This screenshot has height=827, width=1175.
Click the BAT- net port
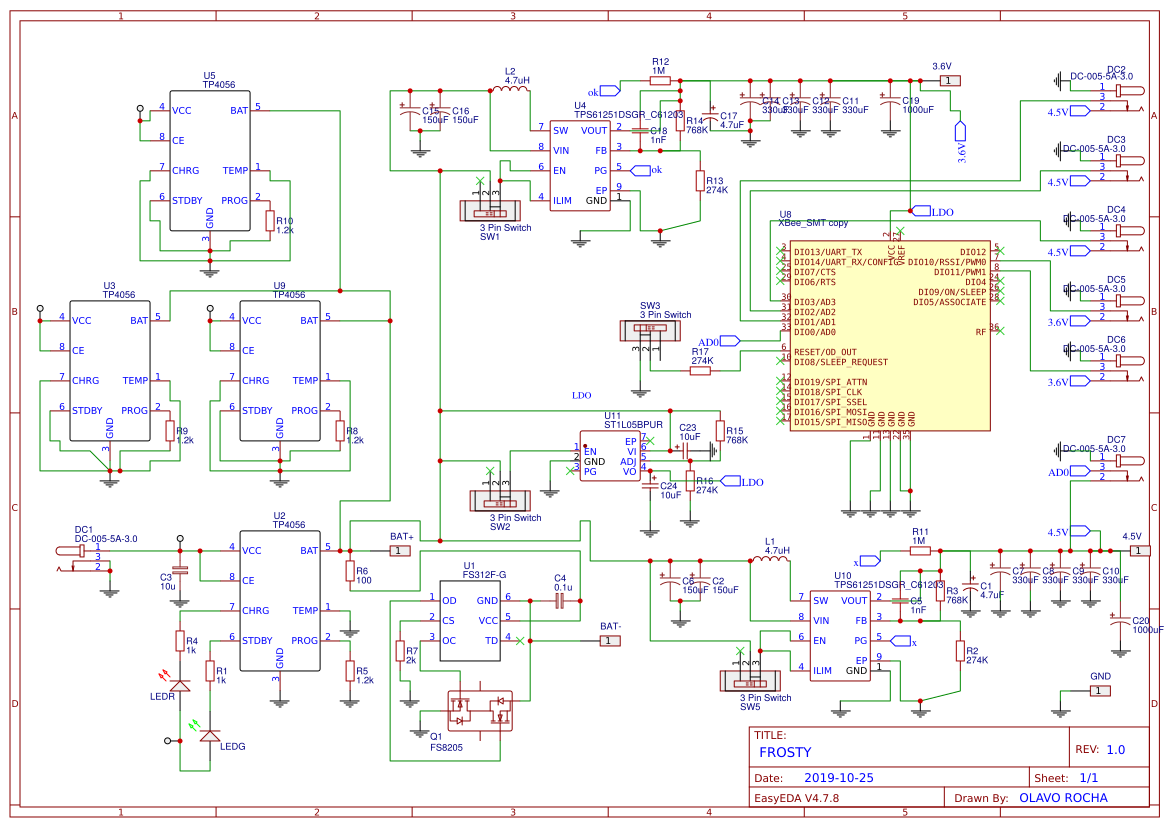pos(610,640)
